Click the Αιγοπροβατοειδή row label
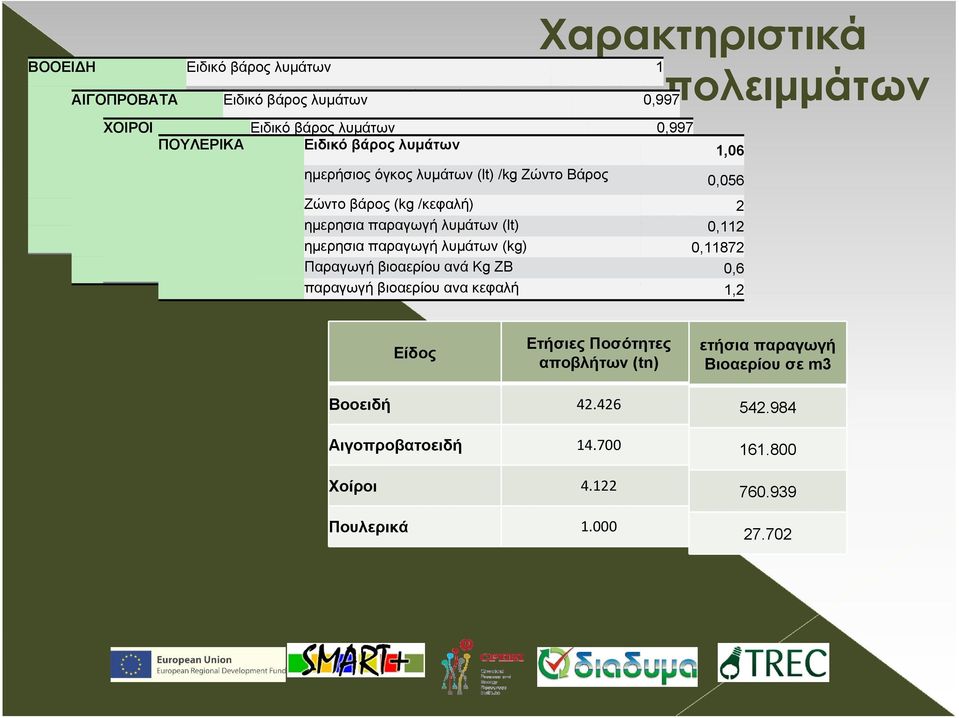Image resolution: width=959 pixels, height=718 pixels. coord(395,445)
